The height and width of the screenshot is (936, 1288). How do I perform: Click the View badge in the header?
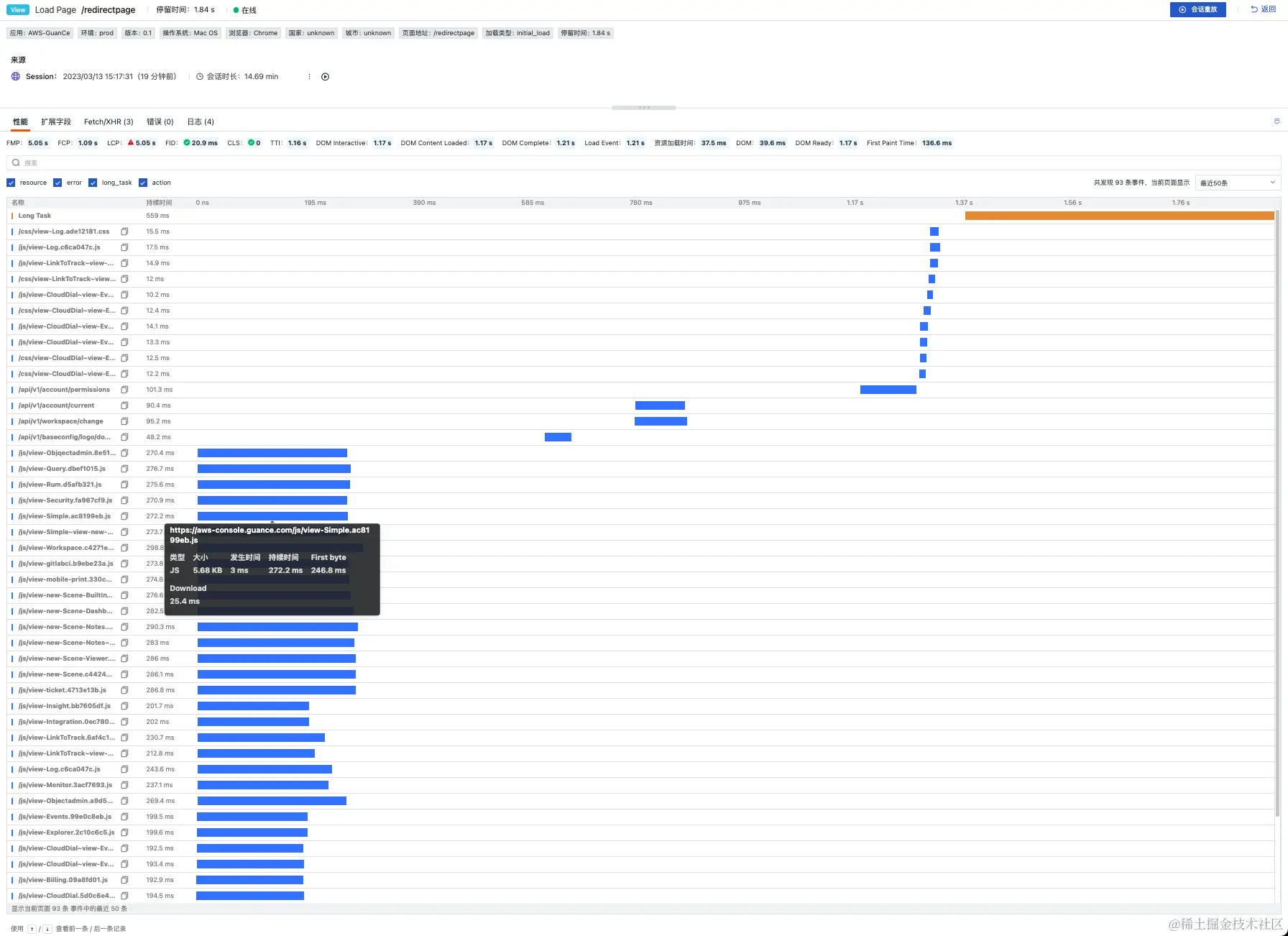pyautogui.click(x=18, y=10)
